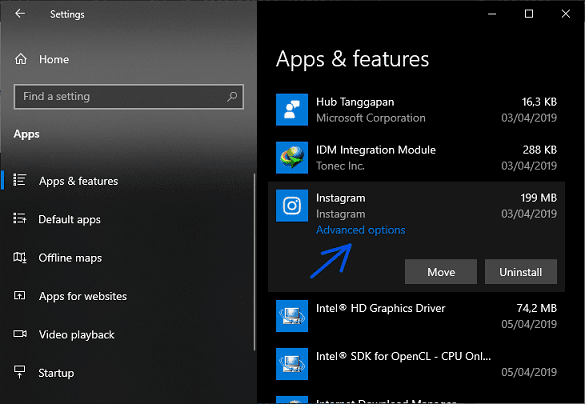
Task: Focus the Find a setting search box
Action: pos(129,97)
